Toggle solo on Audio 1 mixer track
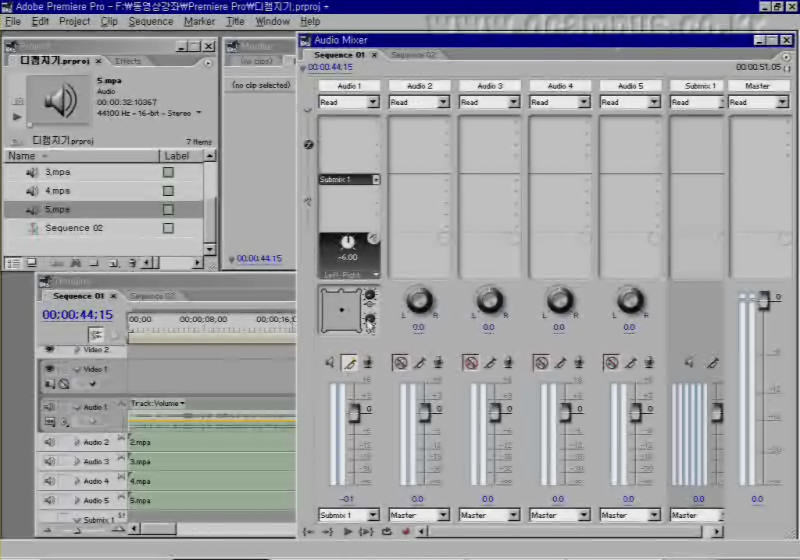Viewport: 800px width, 560px height. tap(349, 363)
